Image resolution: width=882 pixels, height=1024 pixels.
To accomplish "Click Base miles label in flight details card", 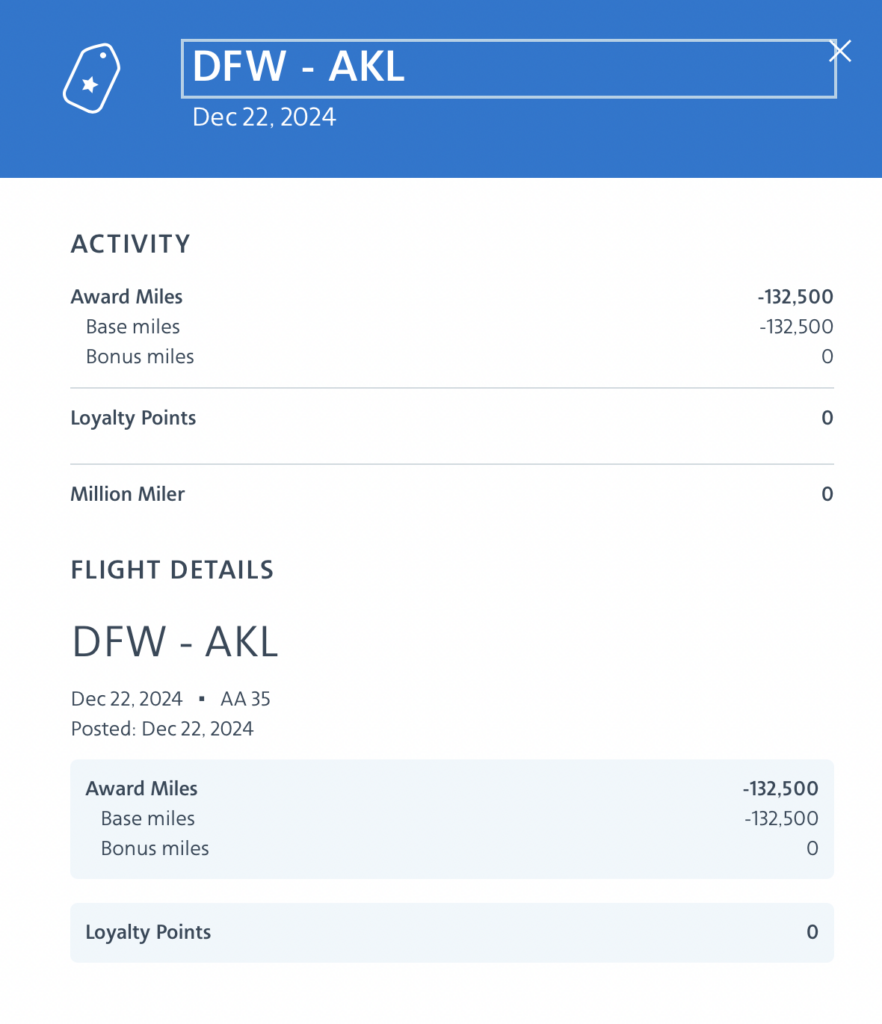I will pos(148,819).
